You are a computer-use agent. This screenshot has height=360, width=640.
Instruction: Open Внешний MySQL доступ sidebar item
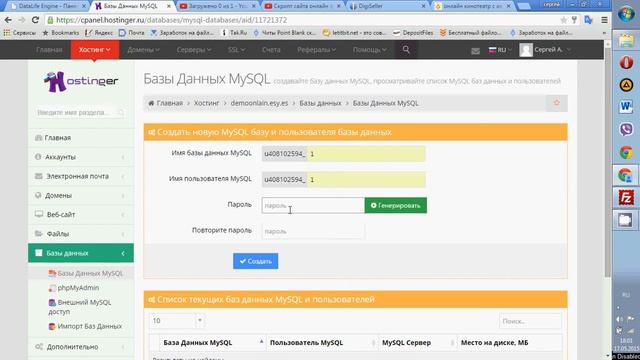[x=80, y=307]
